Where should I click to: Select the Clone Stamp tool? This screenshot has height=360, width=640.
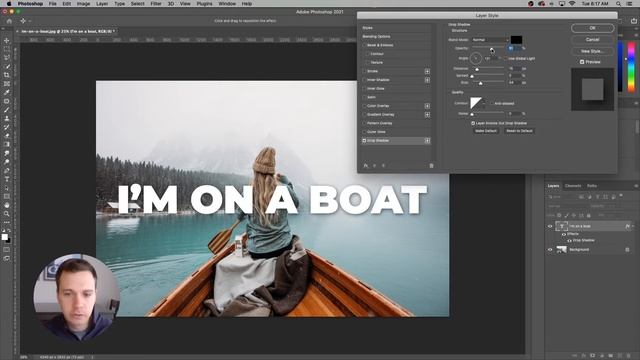[7, 118]
